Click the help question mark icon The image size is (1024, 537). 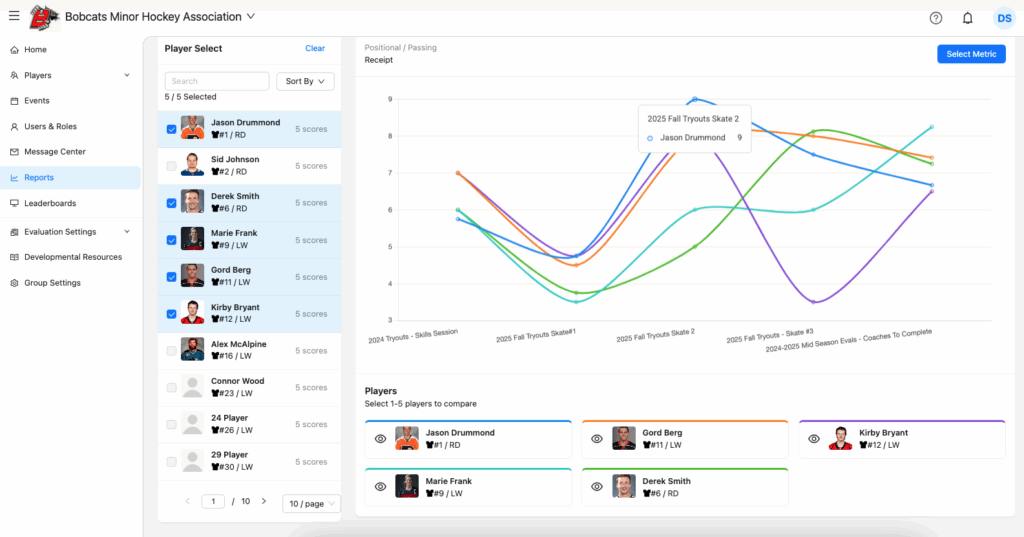[936, 18]
